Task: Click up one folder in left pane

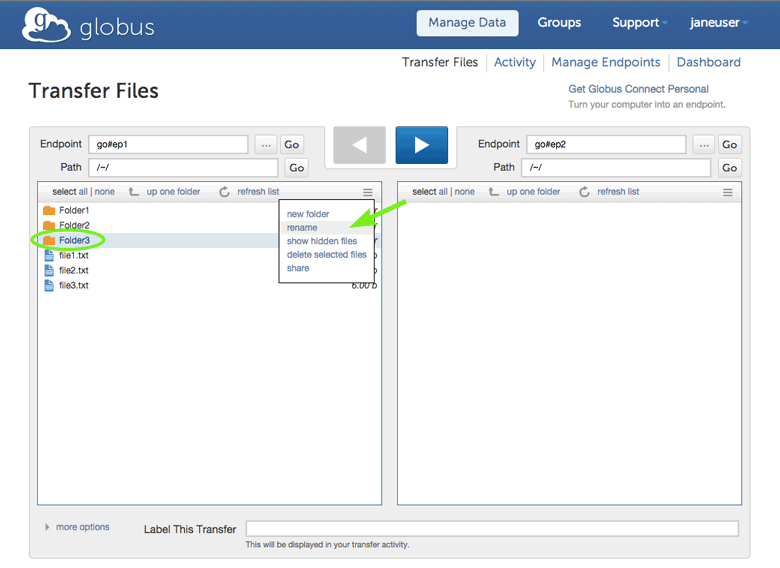Action: click(173, 191)
